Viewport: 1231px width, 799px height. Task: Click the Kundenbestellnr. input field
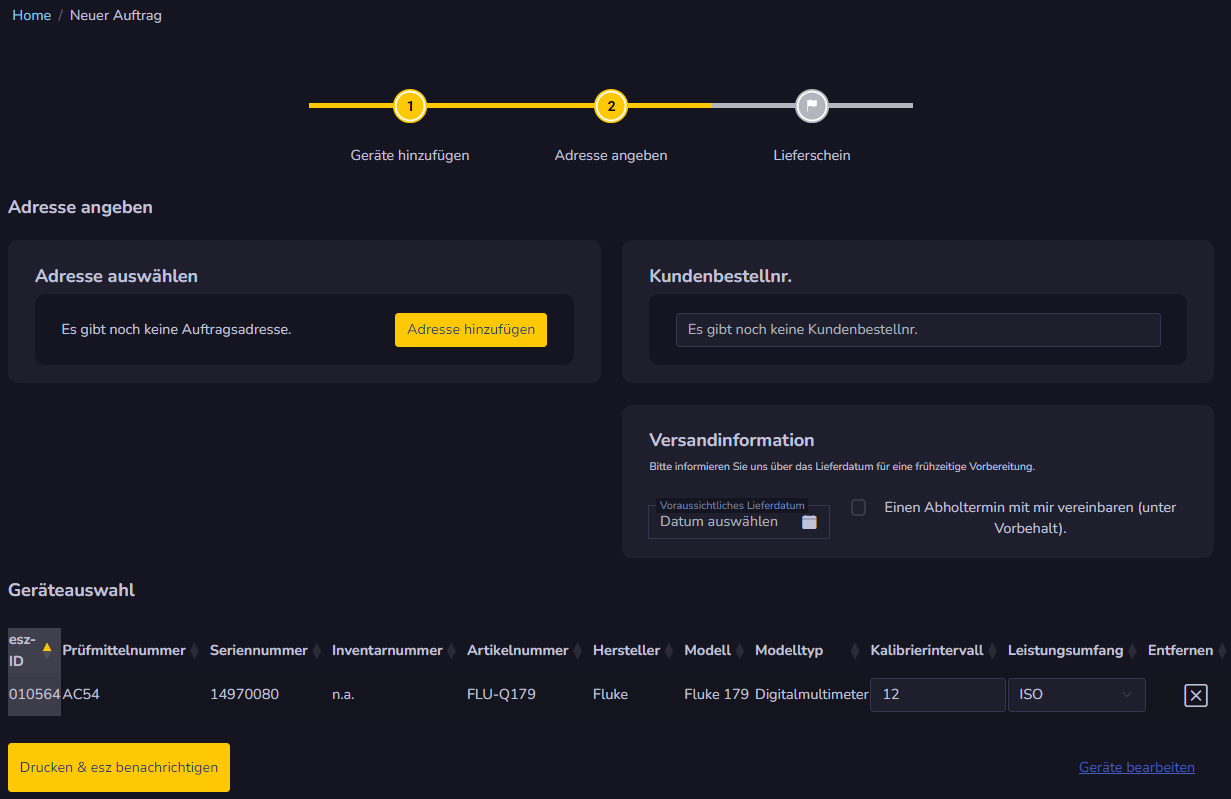917,329
